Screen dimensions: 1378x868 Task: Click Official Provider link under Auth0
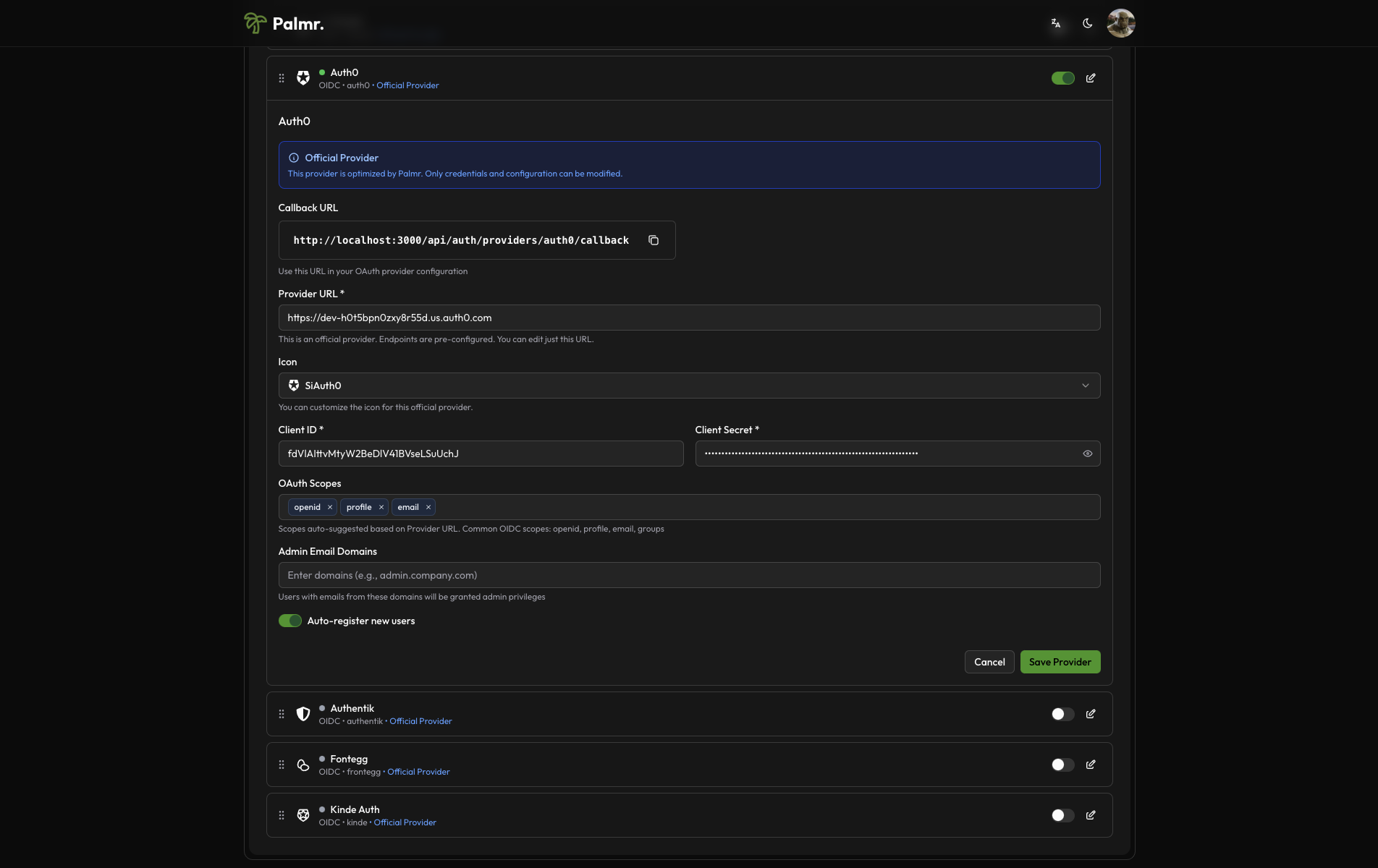[407, 85]
